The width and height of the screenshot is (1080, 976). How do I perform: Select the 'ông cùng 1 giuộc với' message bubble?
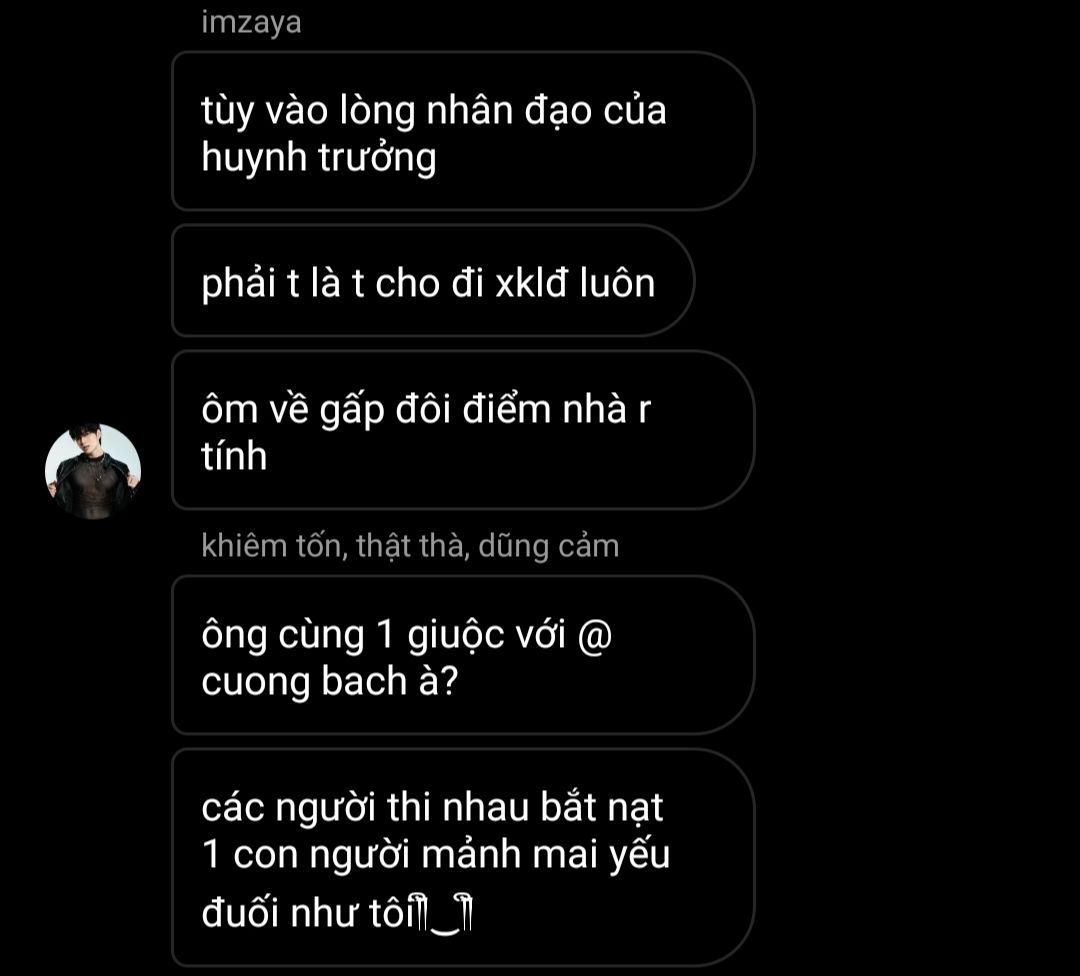pos(463,655)
